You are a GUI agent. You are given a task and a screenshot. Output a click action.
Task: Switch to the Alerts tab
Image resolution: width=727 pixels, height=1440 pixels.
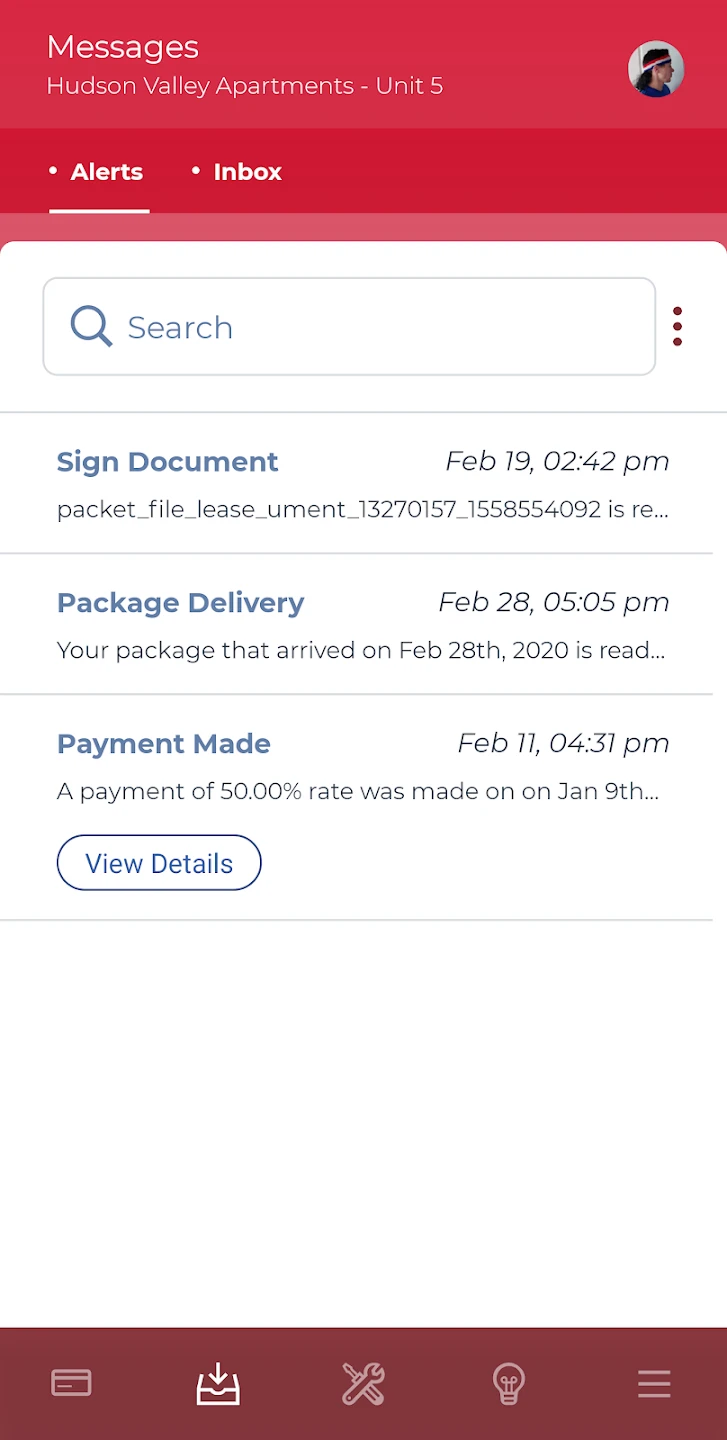(106, 172)
